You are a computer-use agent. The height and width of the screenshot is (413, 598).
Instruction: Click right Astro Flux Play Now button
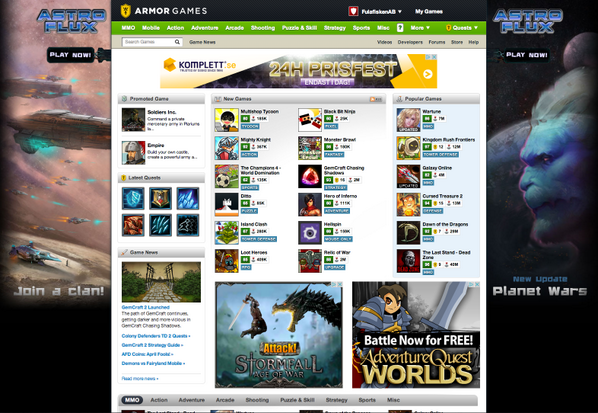tap(527, 55)
